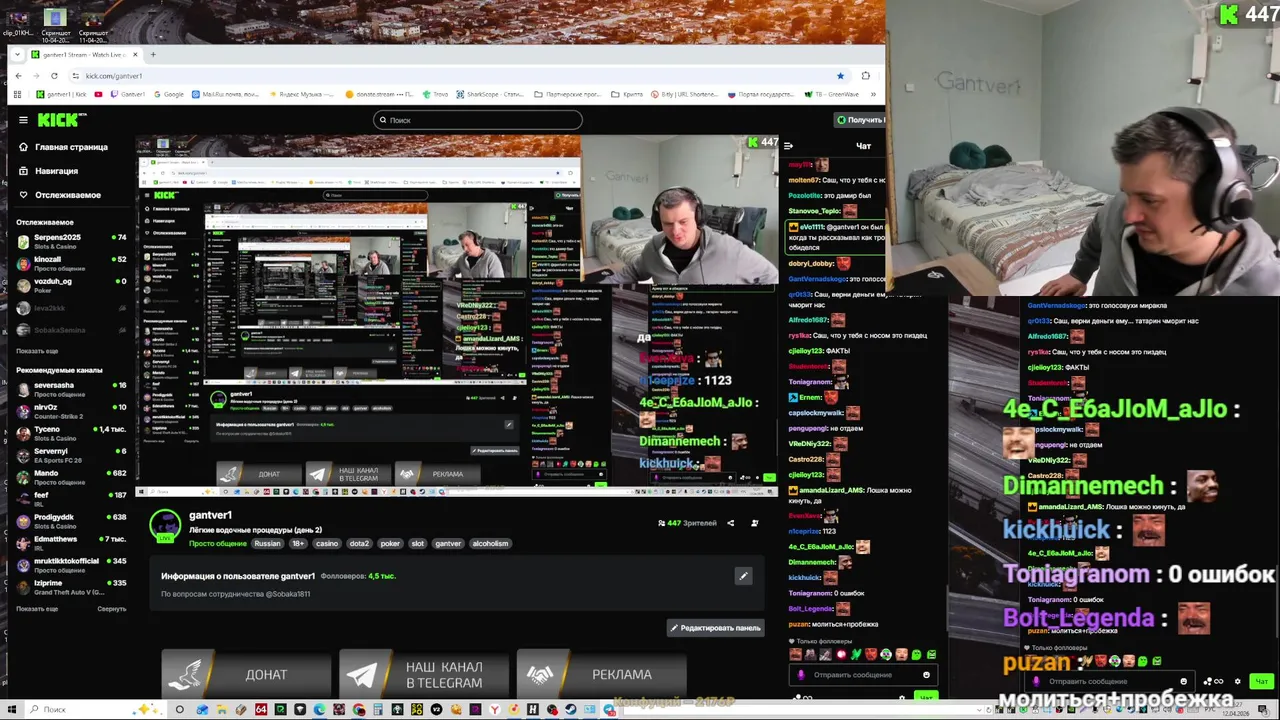Open the Windows Start menu
The width and height of the screenshot is (1280, 720).
pos(11,710)
